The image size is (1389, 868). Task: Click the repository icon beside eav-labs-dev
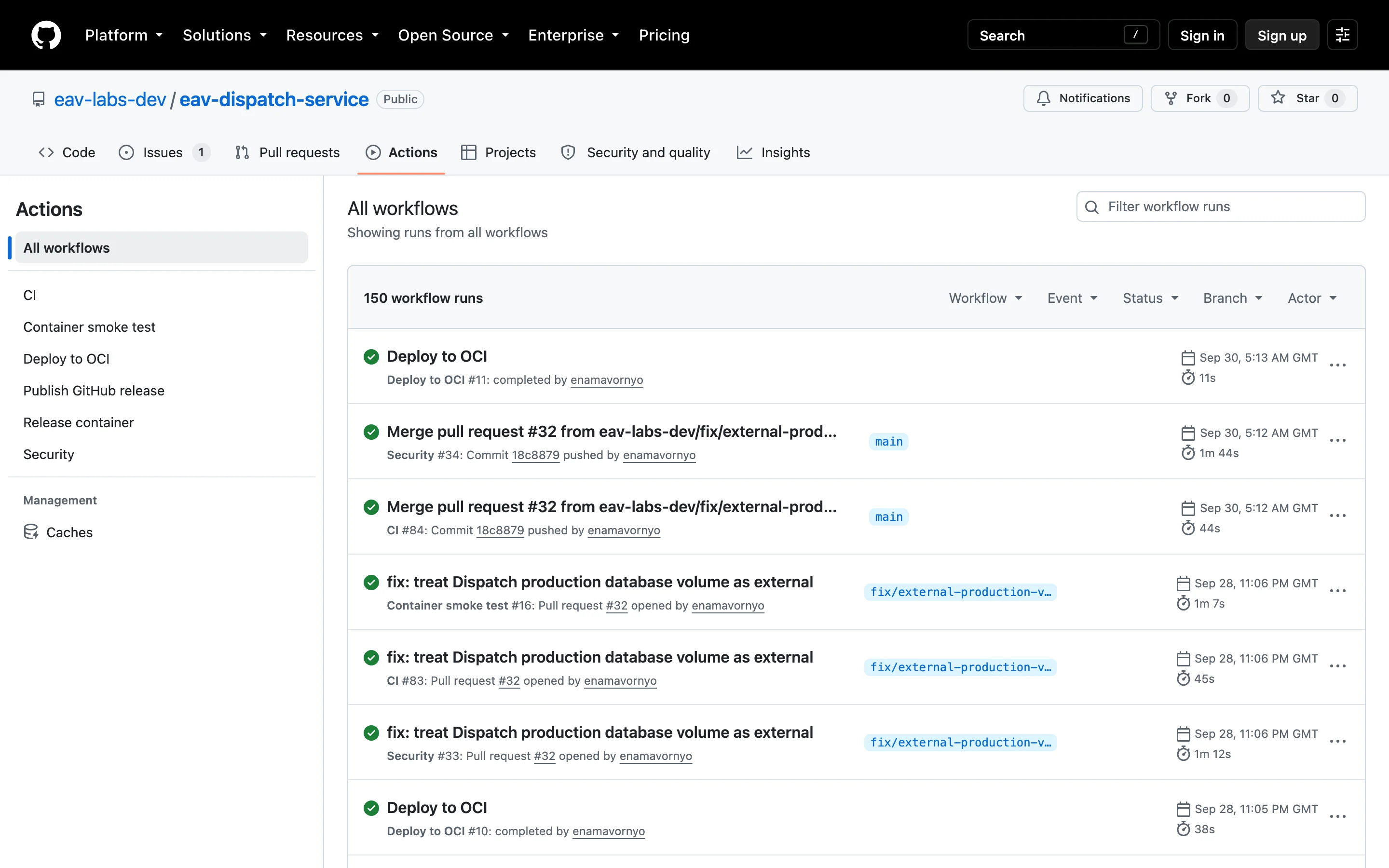[39, 99]
